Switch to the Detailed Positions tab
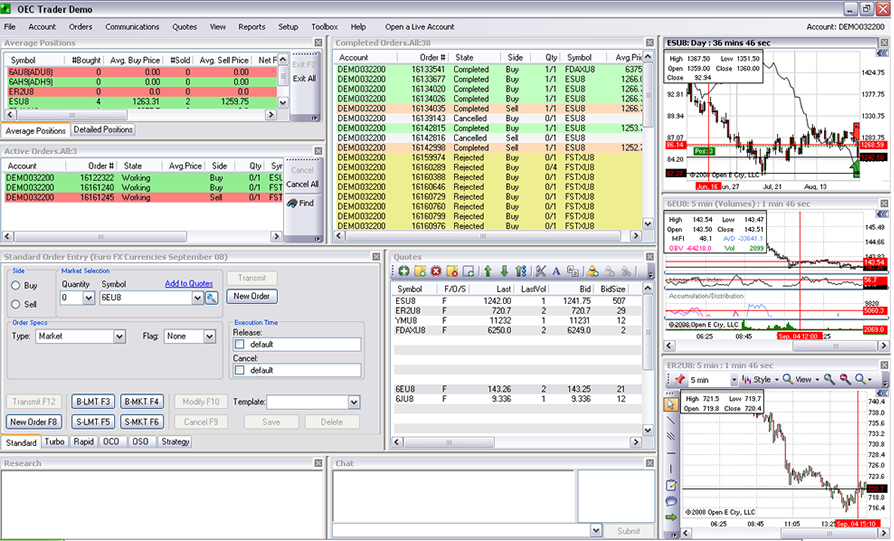The width and height of the screenshot is (894, 541). point(103,130)
